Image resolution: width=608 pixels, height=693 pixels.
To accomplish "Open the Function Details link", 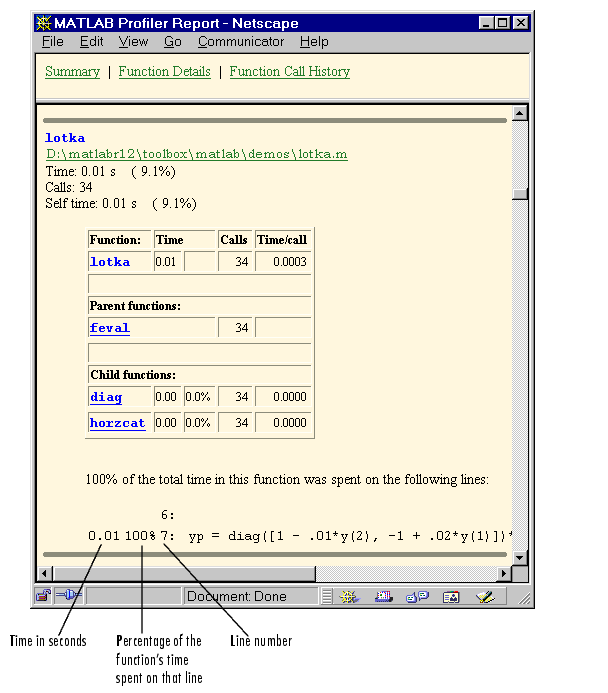I will point(164,71).
